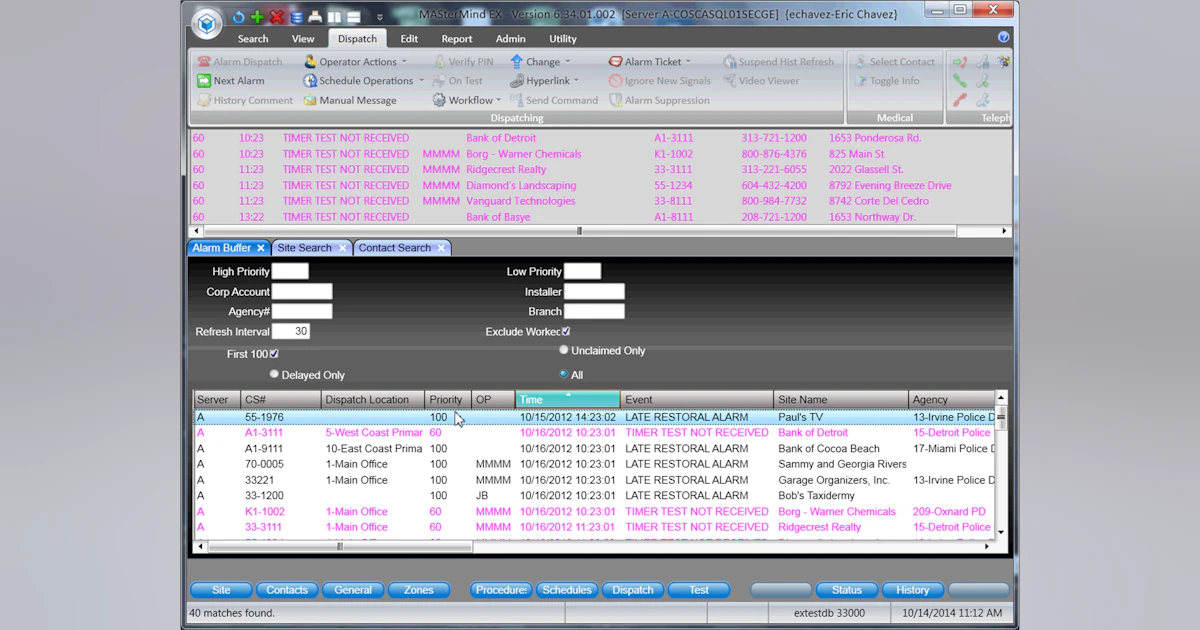Click the Schedules button at the bottom

[x=567, y=590]
